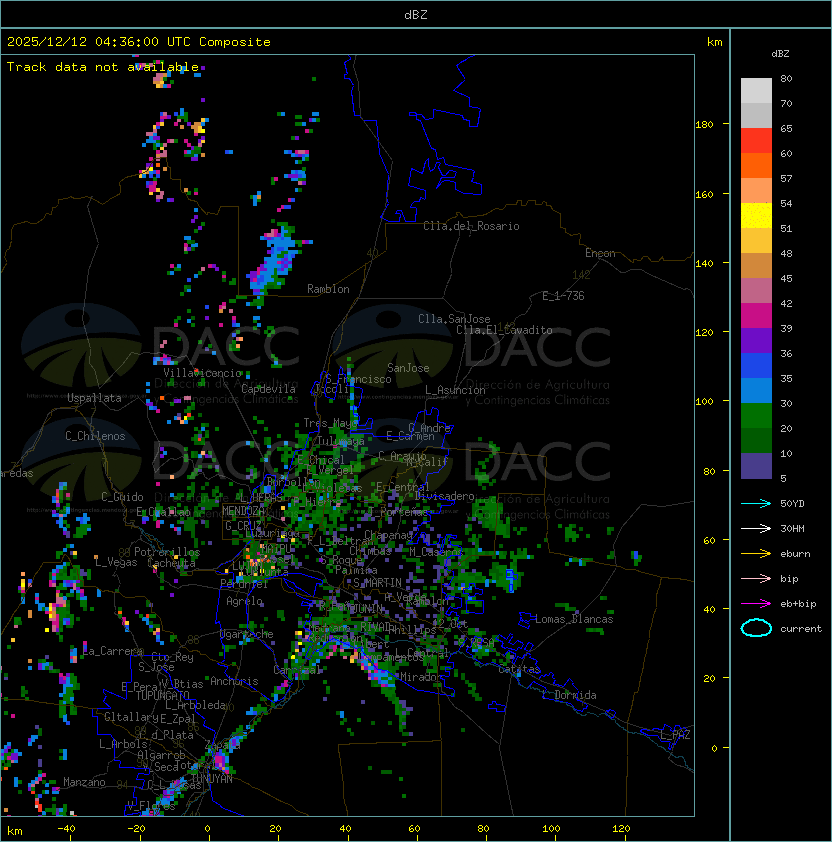Image resolution: width=832 pixels, height=842 pixels.
Task: Click the 'Capdevila' map label
Action: (269, 389)
